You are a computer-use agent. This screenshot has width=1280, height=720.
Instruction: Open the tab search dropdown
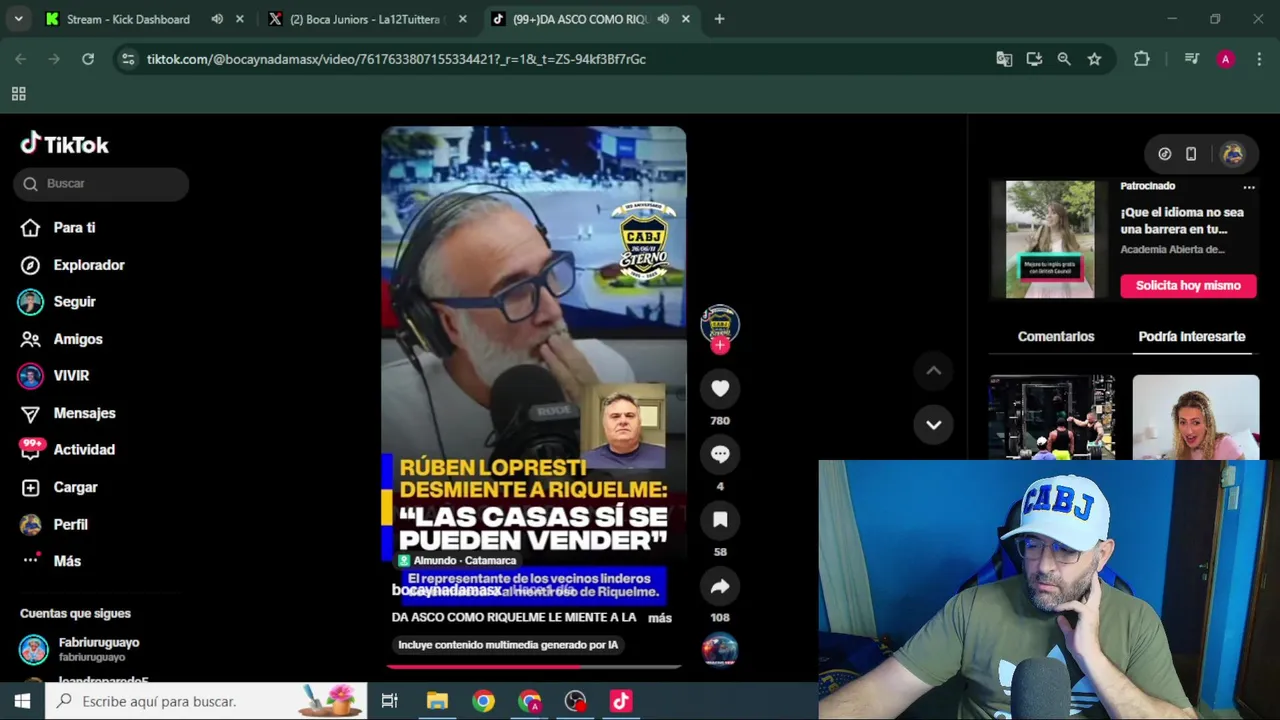click(x=18, y=19)
